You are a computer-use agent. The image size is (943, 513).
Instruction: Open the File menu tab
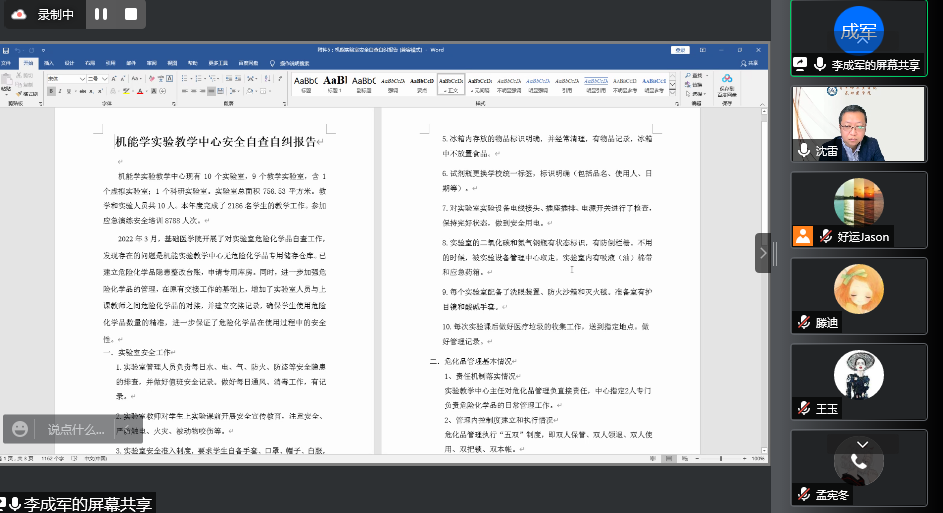click(7, 63)
